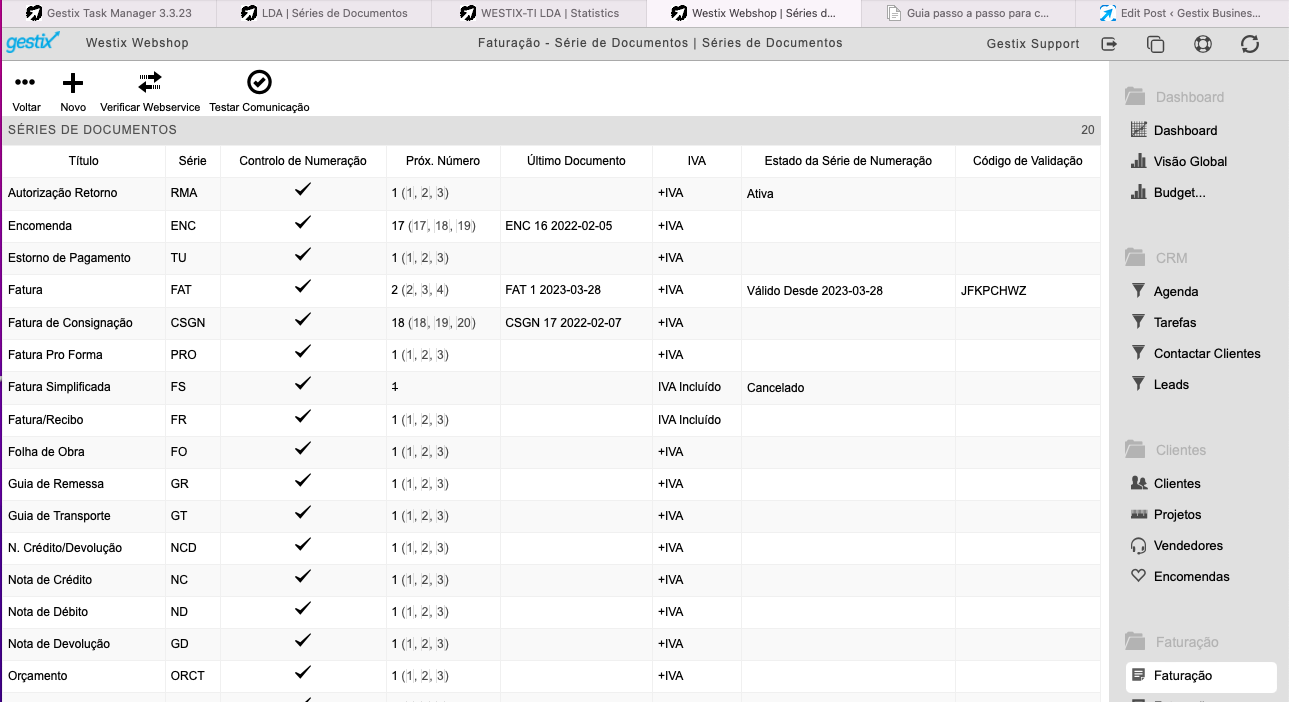Open Vendedores in the sidebar
The height and width of the screenshot is (702, 1289).
point(1188,545)
